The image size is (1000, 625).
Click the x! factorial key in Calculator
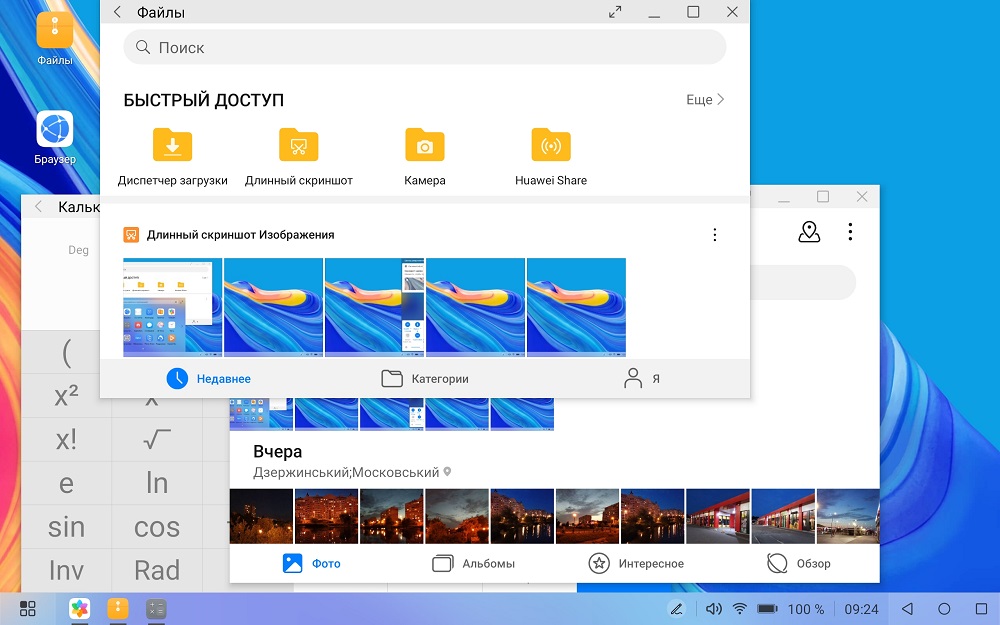tap(66, 439)
